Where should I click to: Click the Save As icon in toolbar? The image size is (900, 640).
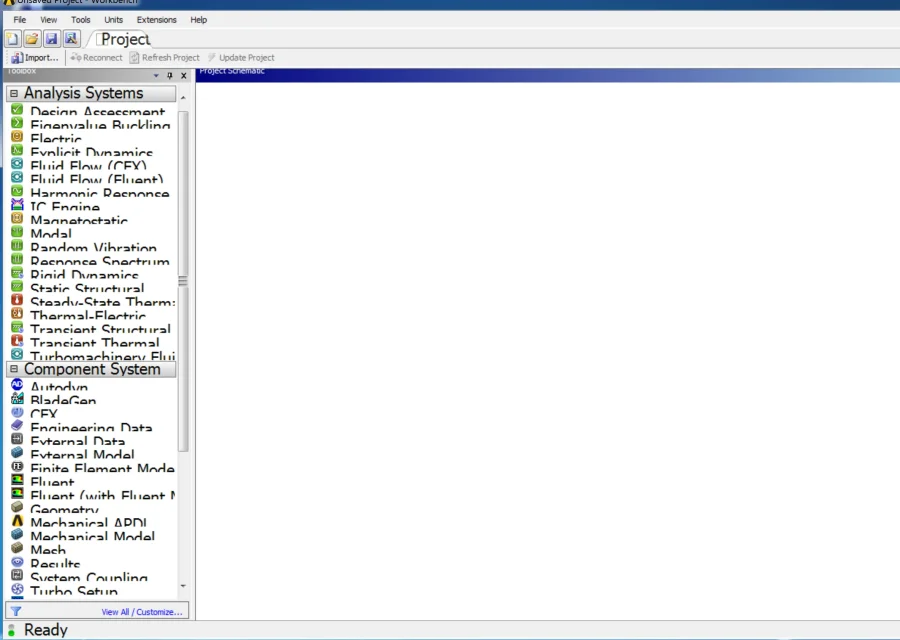pyautogui.click(x=71, y=39)
